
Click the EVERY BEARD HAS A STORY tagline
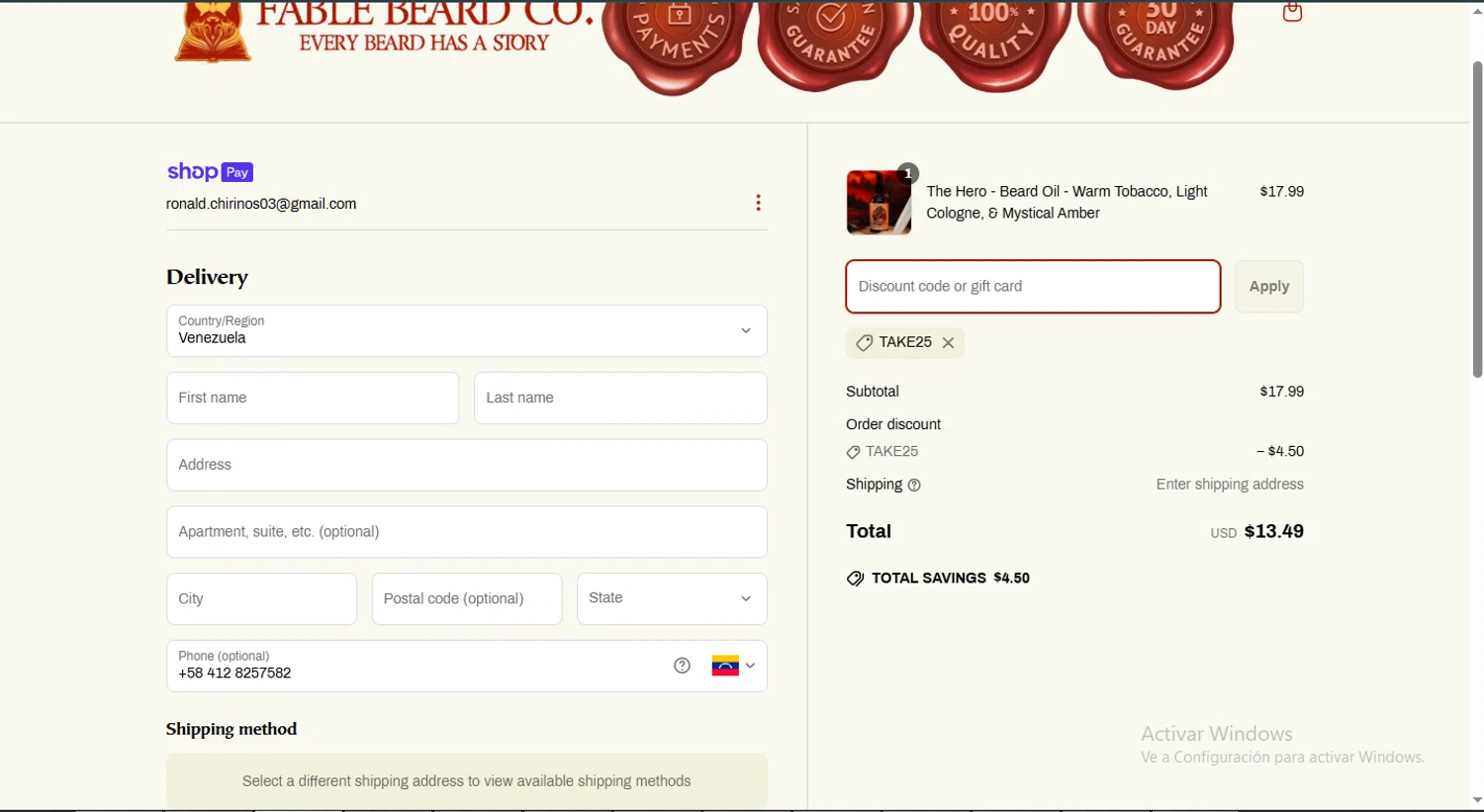coord(423,44)
